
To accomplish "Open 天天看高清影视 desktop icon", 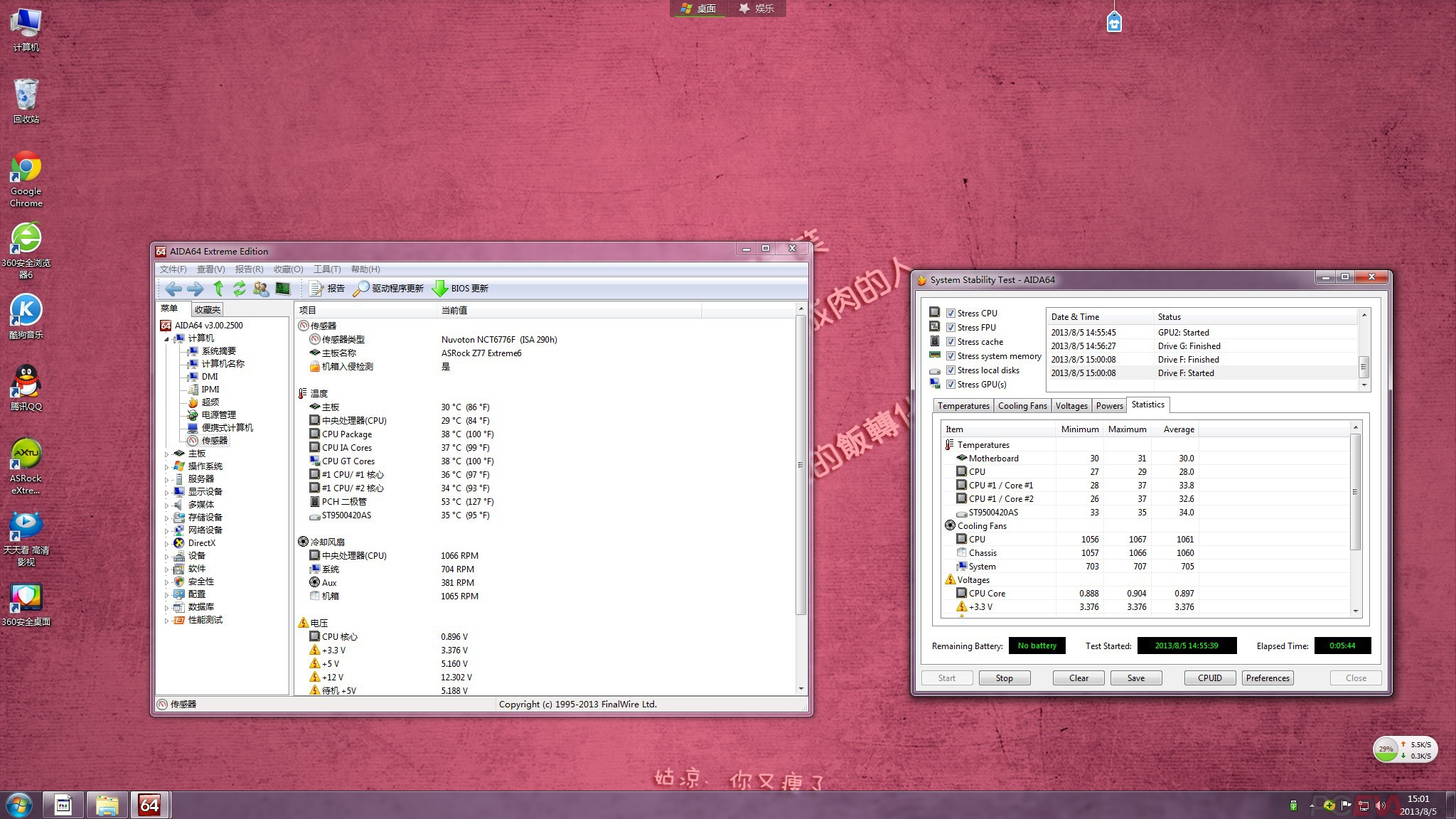I will [26, 538].
